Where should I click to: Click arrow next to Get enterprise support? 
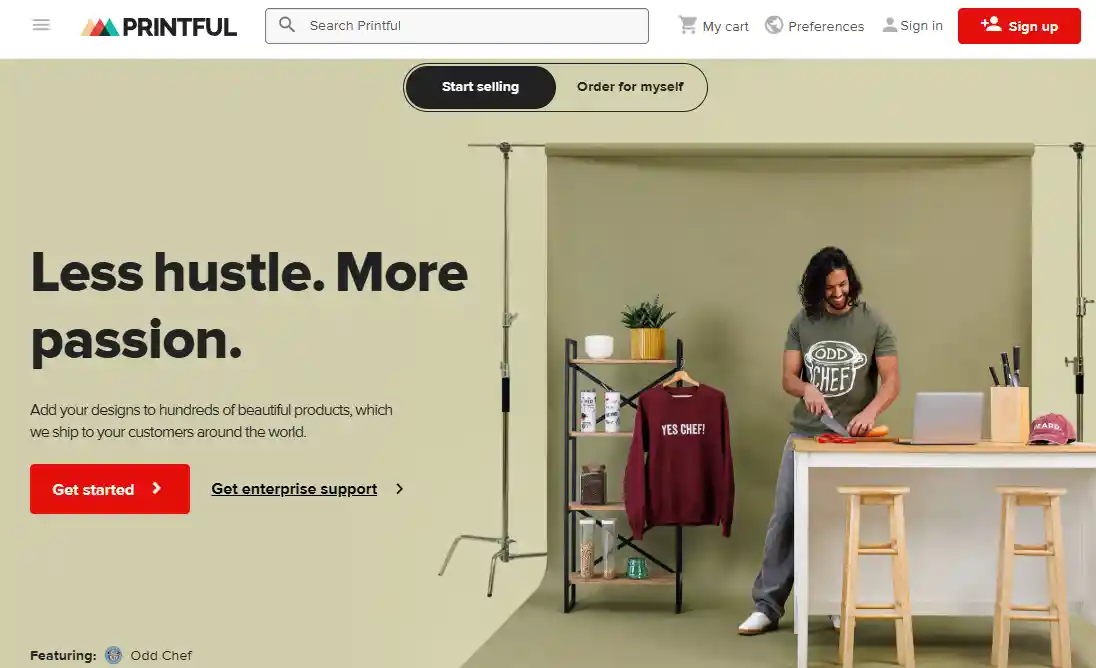399,489
